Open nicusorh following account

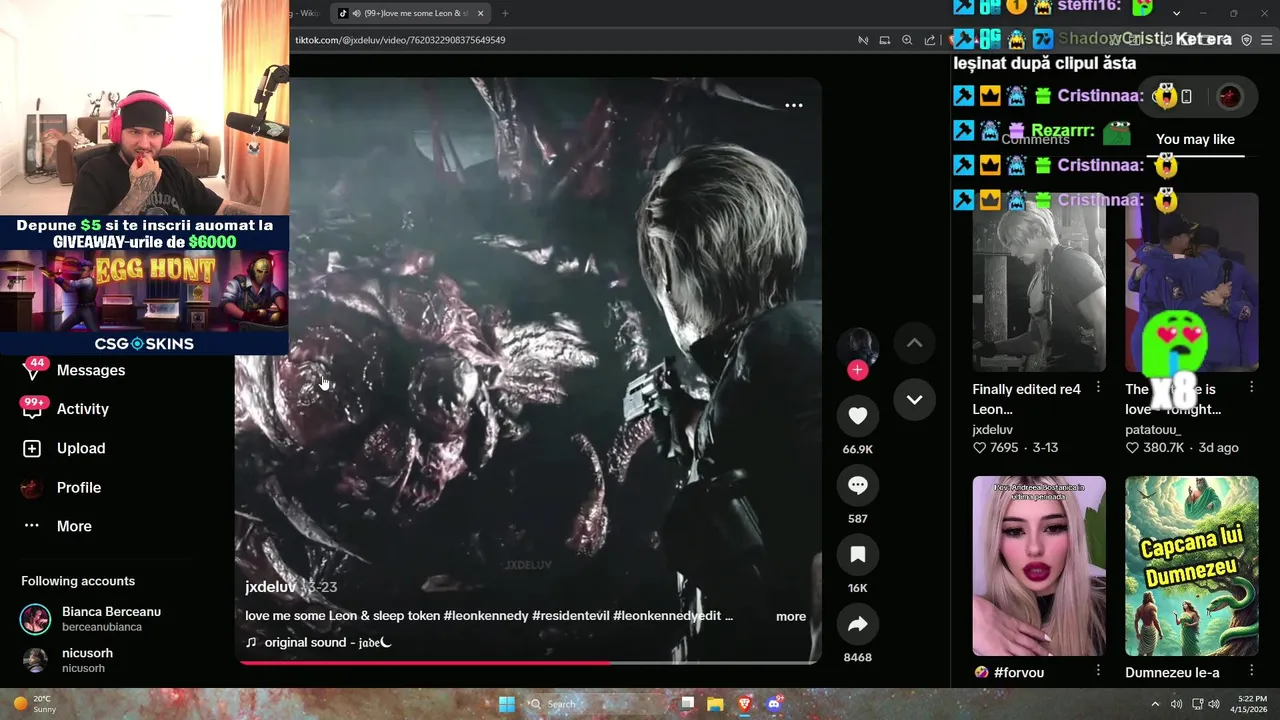[68, 660]
